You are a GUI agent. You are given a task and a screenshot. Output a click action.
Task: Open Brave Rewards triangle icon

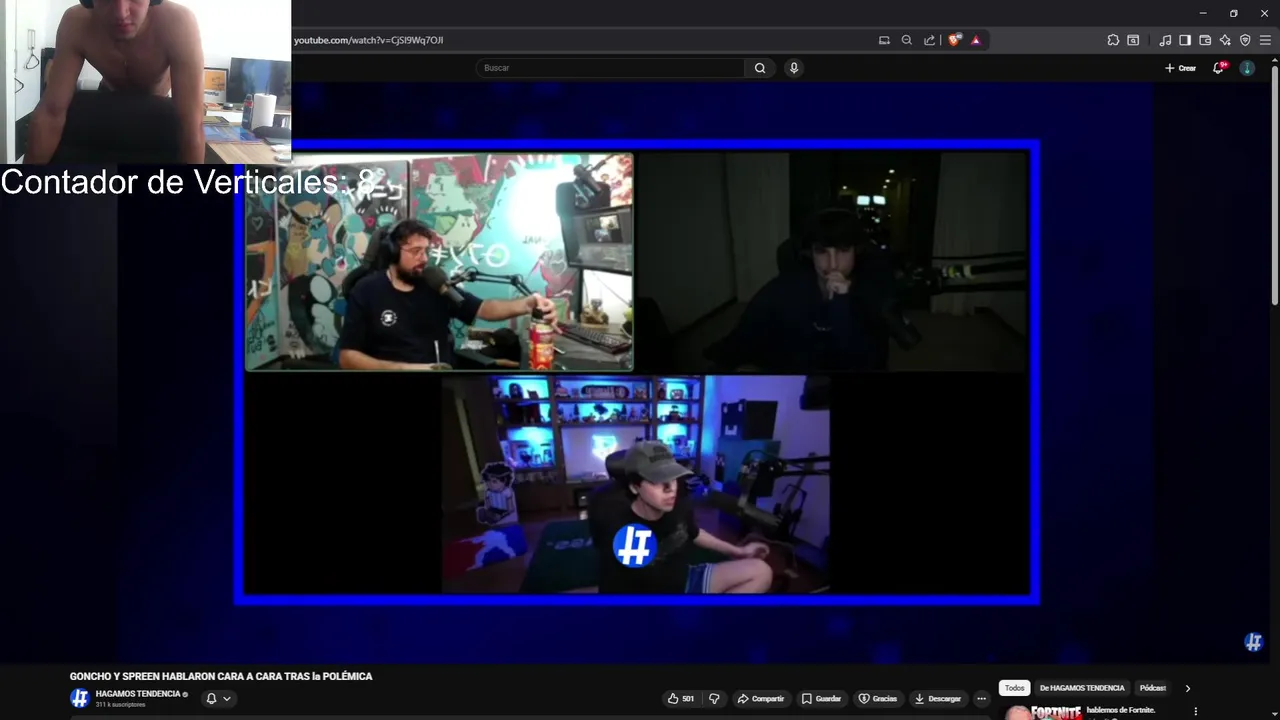point(976,40)
